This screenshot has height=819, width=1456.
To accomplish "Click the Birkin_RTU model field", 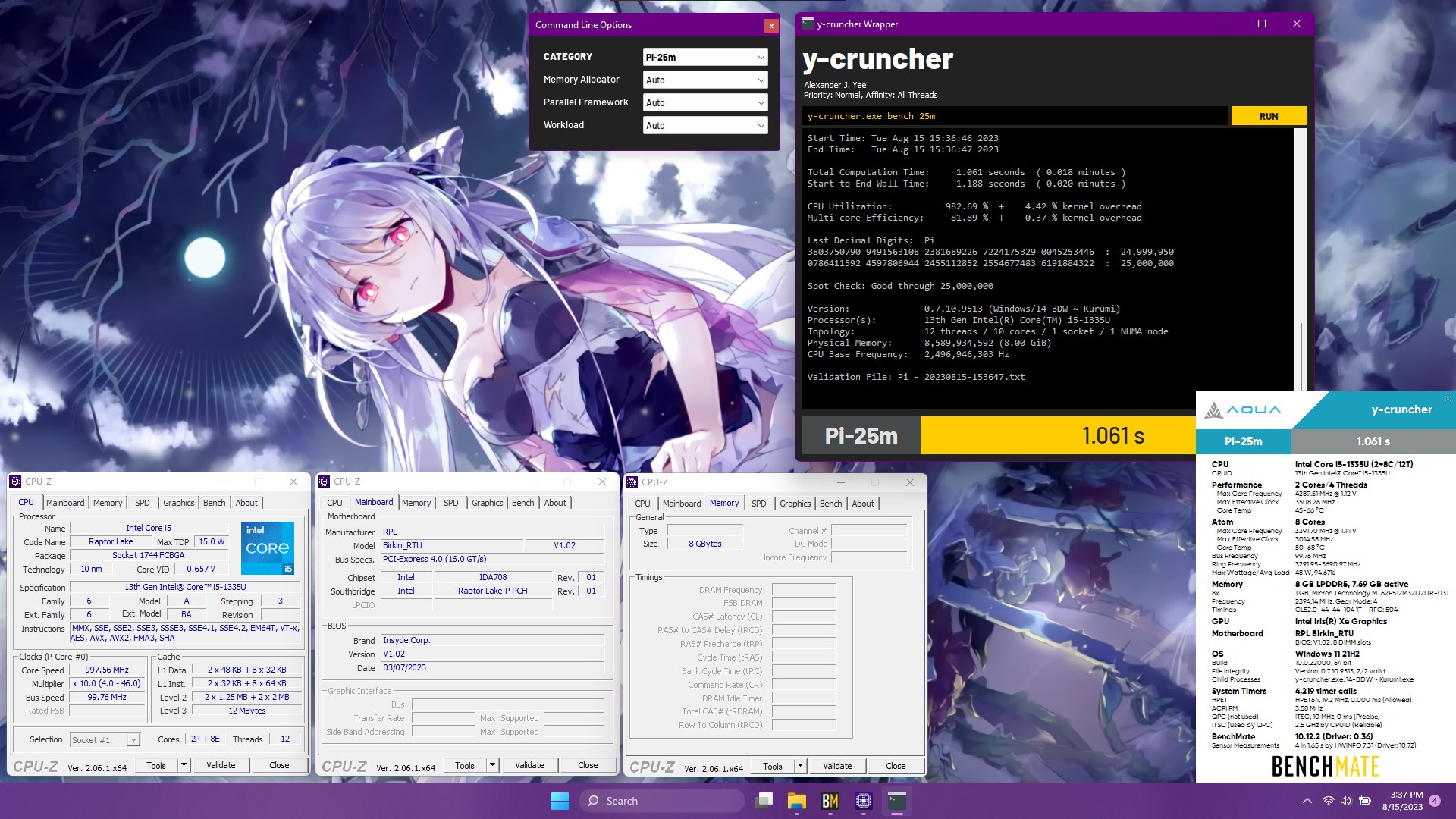I will [452, 546].
